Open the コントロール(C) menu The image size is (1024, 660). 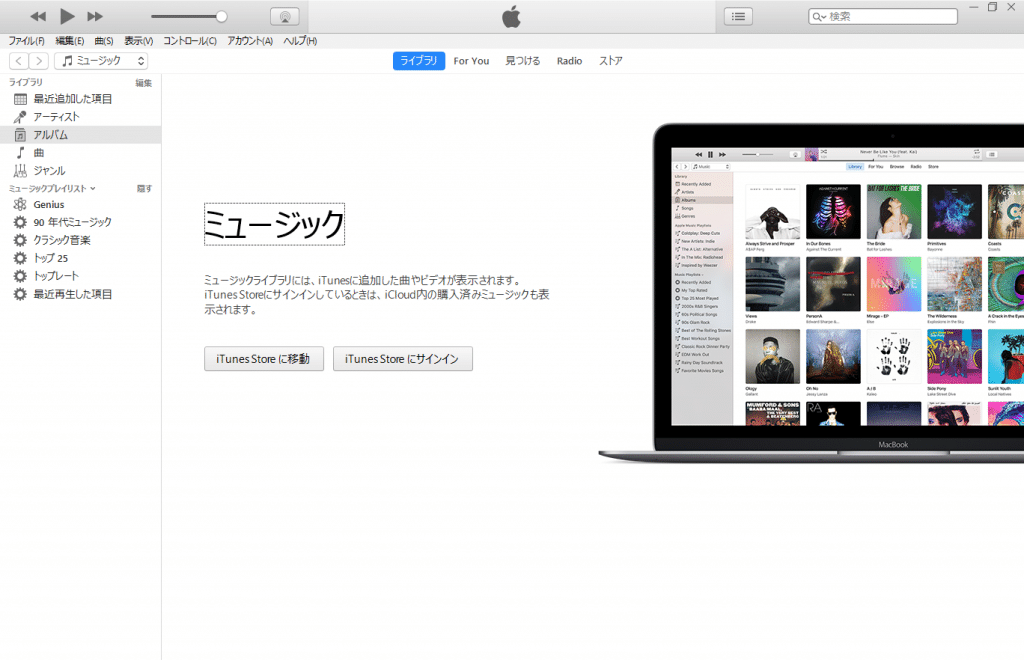[x=189, y=40]
